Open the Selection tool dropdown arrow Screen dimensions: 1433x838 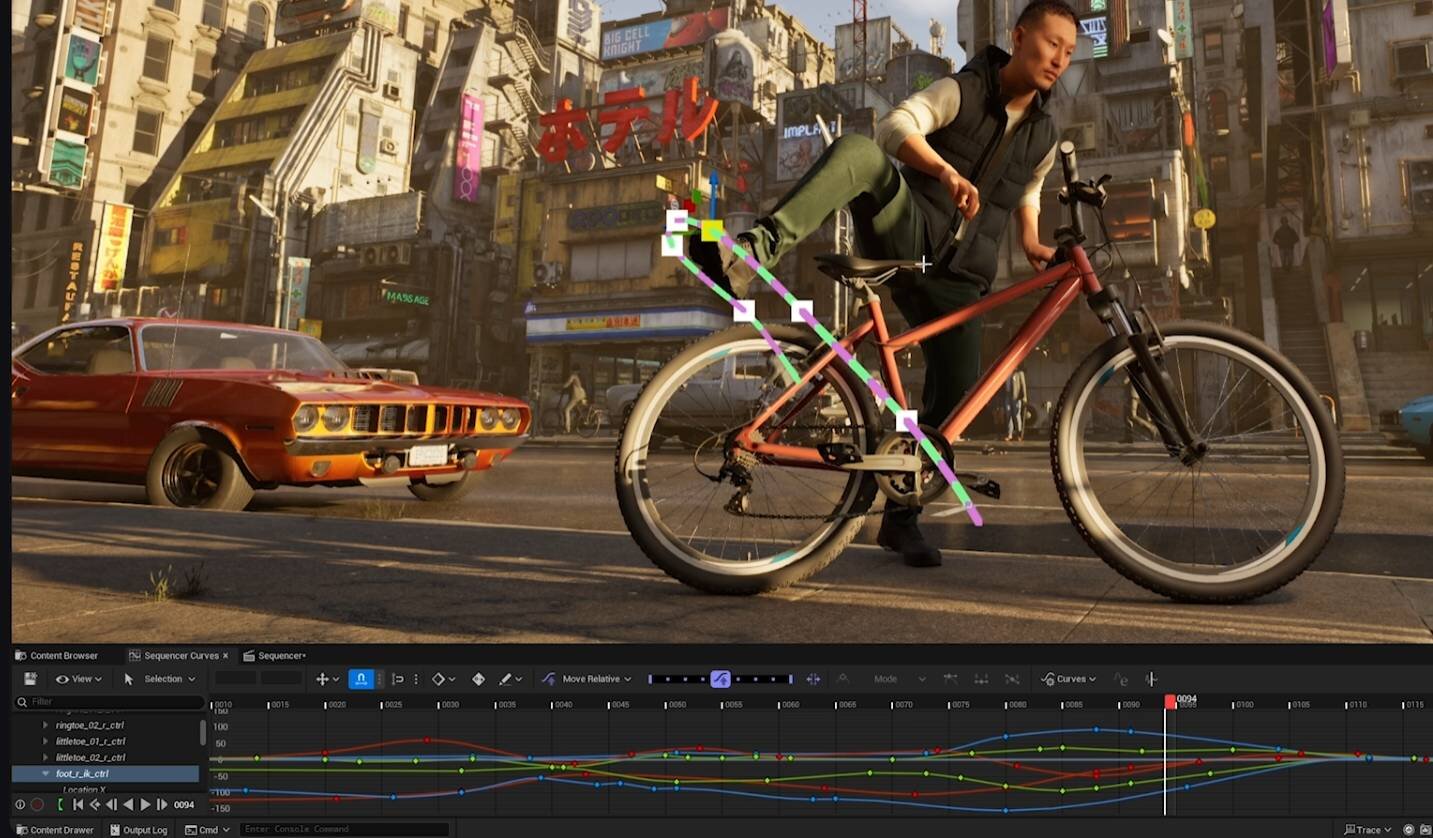[191, 679]
